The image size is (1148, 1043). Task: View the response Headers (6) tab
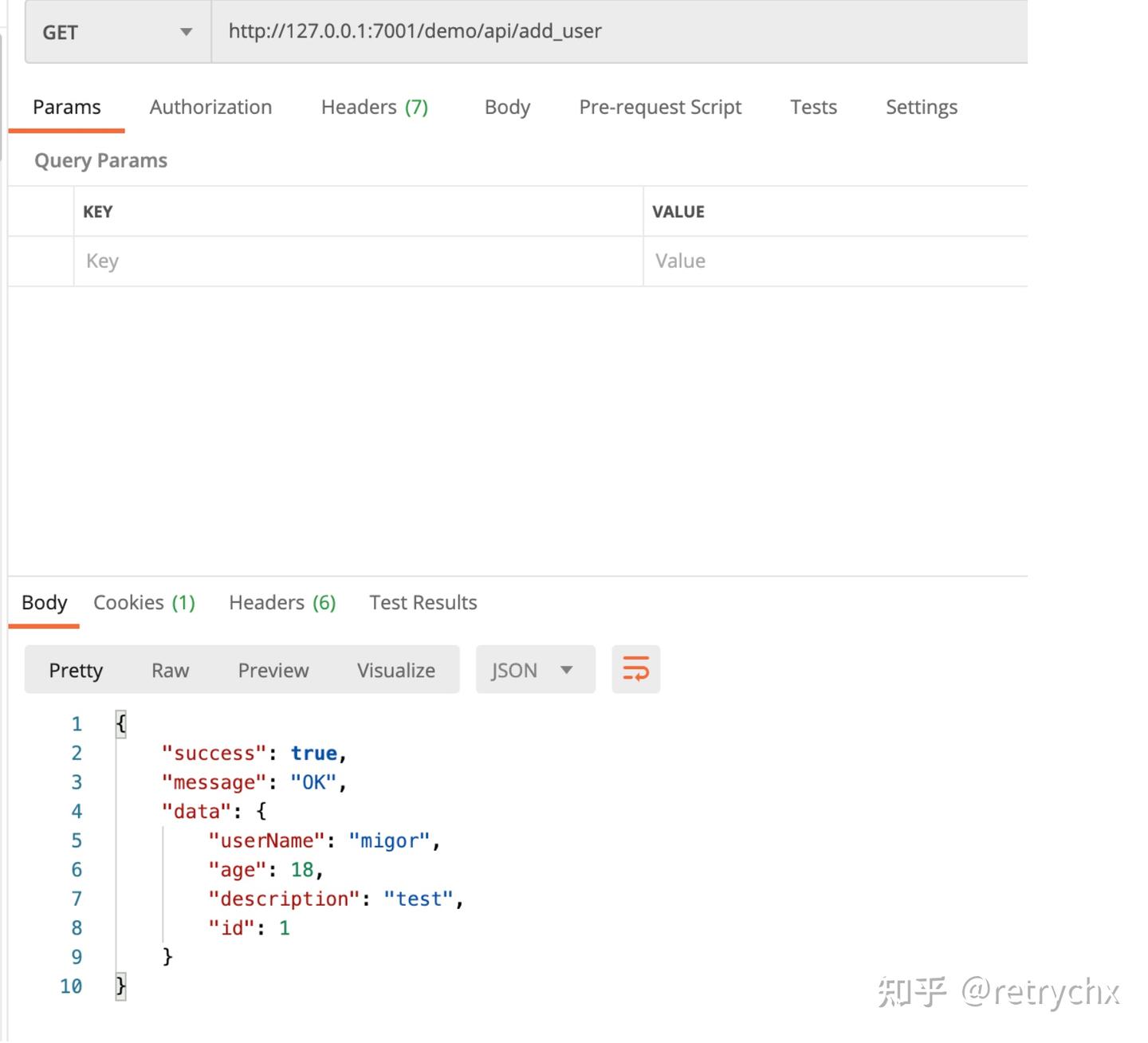click(x=282, y=603)
